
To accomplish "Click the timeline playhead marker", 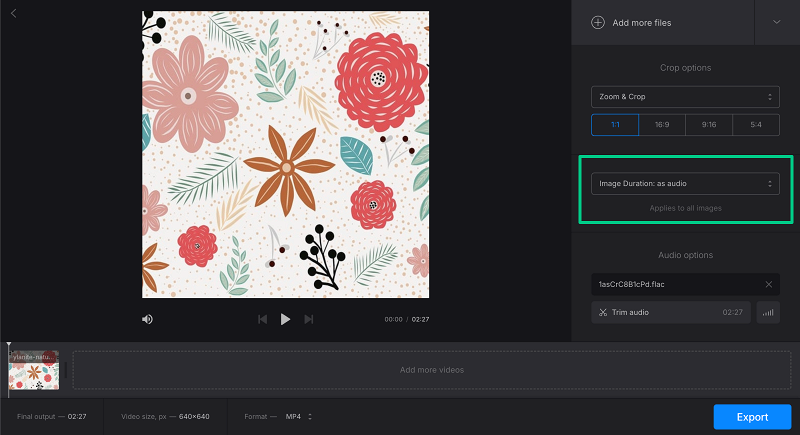I will [9, 346].
